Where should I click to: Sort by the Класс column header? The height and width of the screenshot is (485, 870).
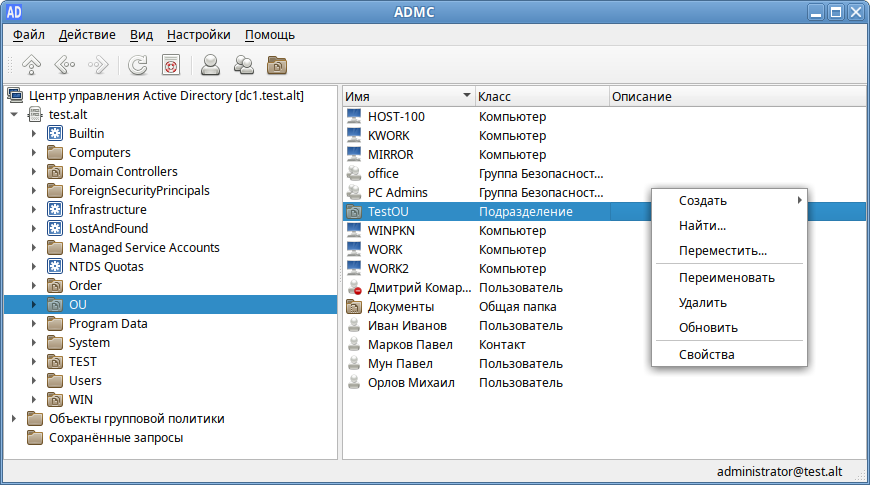click(542, 97)
